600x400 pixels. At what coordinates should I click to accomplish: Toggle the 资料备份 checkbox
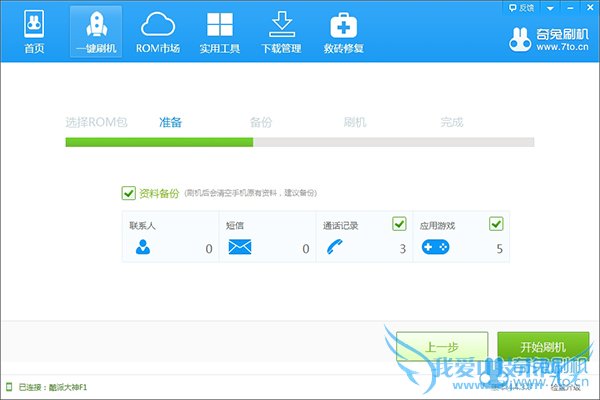pos(129,193)
